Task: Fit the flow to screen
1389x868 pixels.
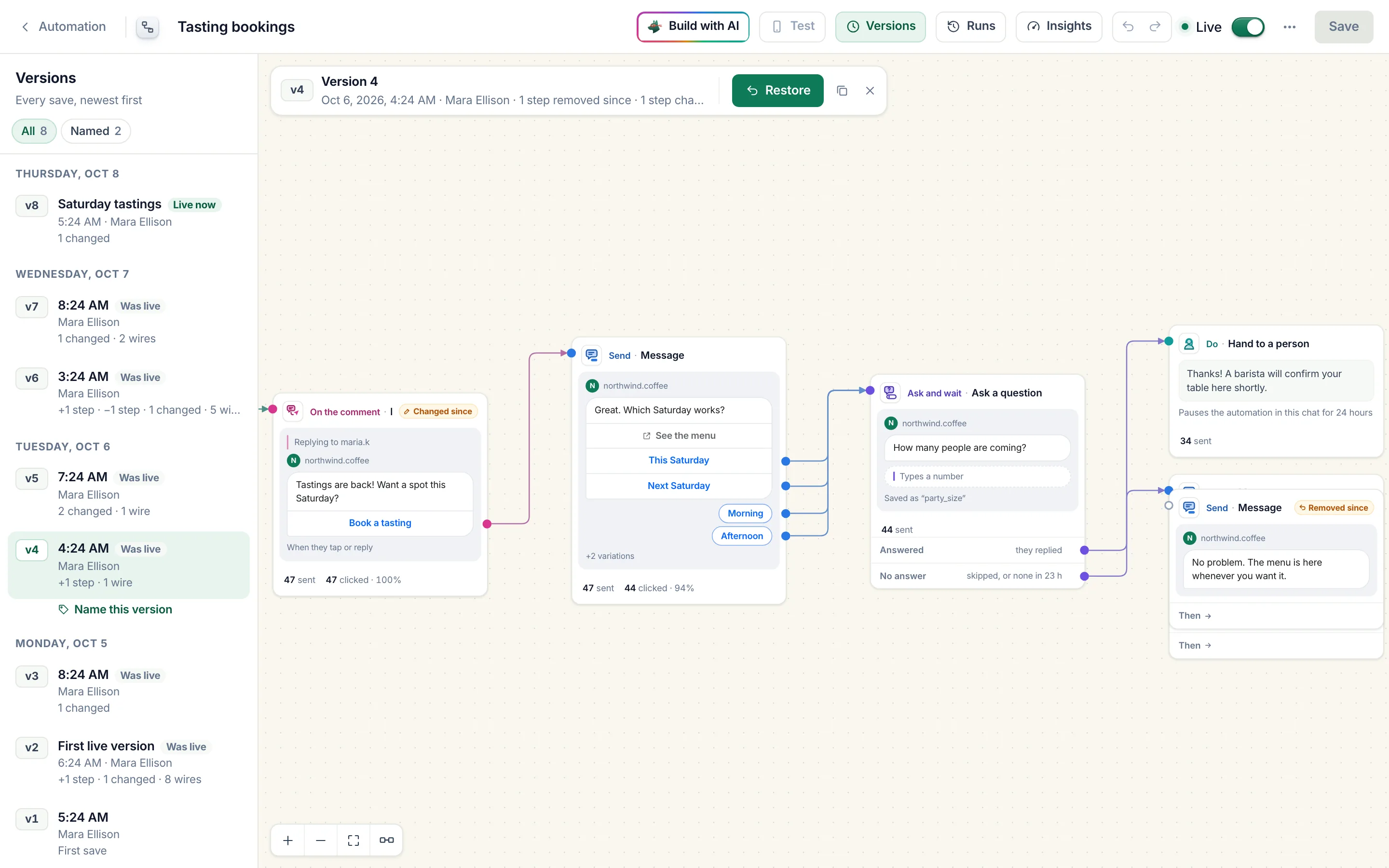Action: pos(354,841)
